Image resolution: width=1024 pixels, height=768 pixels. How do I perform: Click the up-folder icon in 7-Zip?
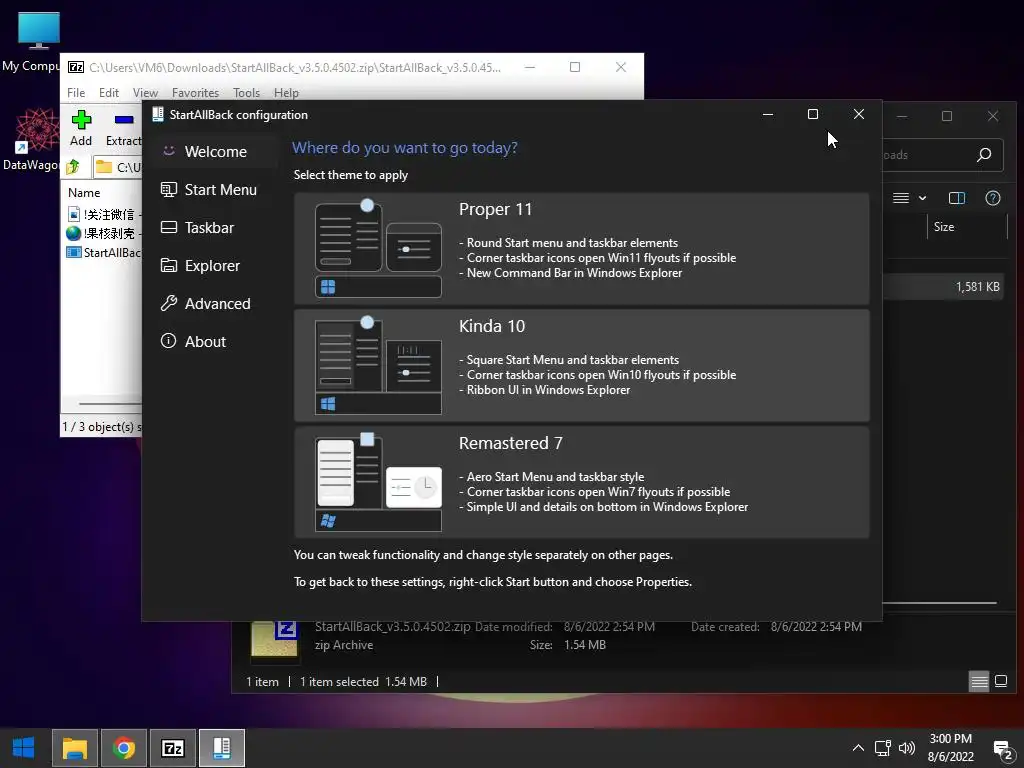(72, 167)
